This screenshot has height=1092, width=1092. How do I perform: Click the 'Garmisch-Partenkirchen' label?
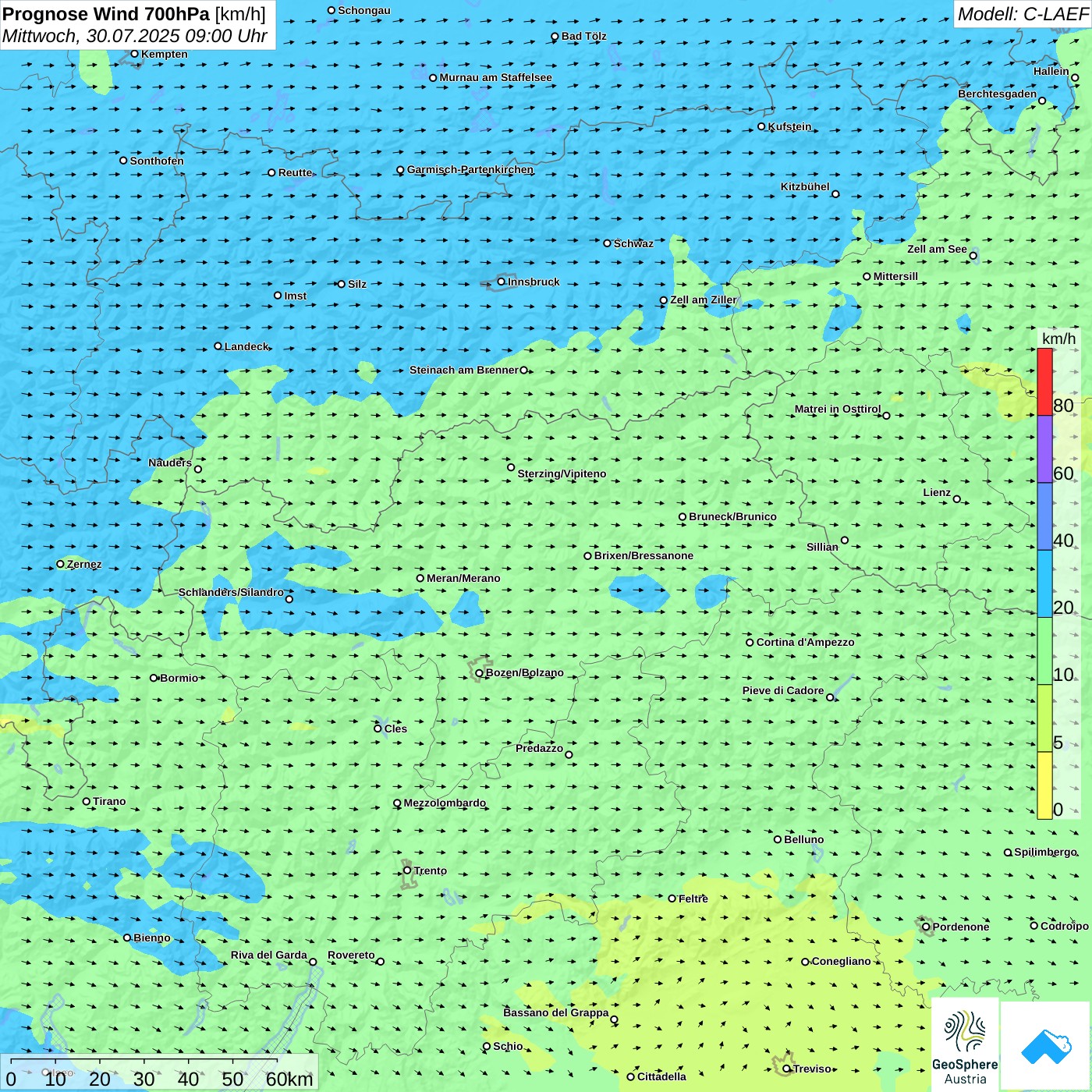pos(470,169)
